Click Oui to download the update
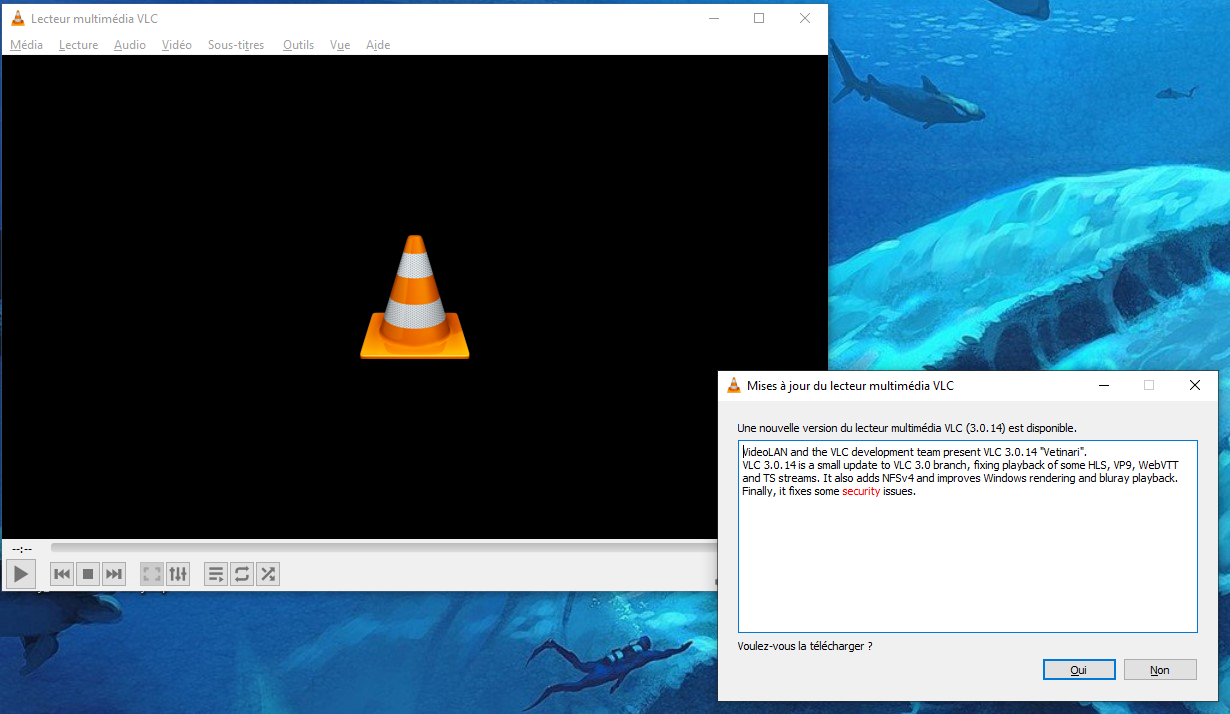Image resolution: width=1230 pixels, height=714 pixels. tap(1078, 670)
